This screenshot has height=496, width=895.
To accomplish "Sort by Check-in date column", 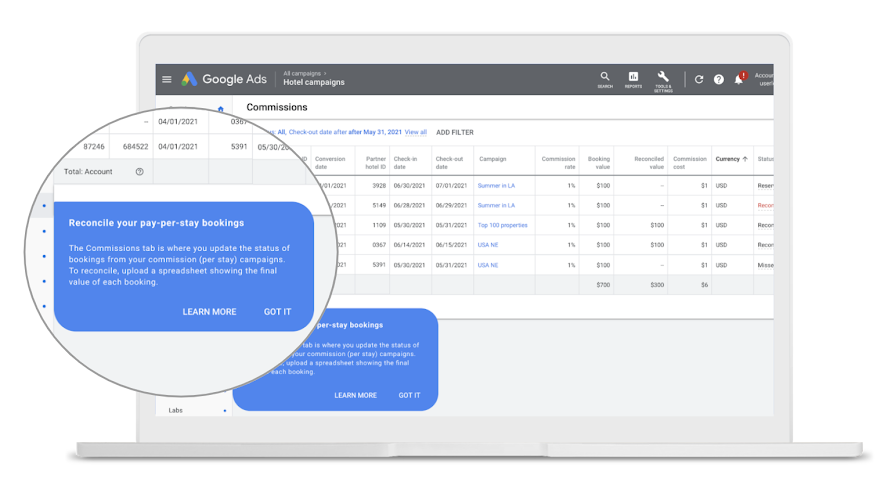I will [405, 163].
